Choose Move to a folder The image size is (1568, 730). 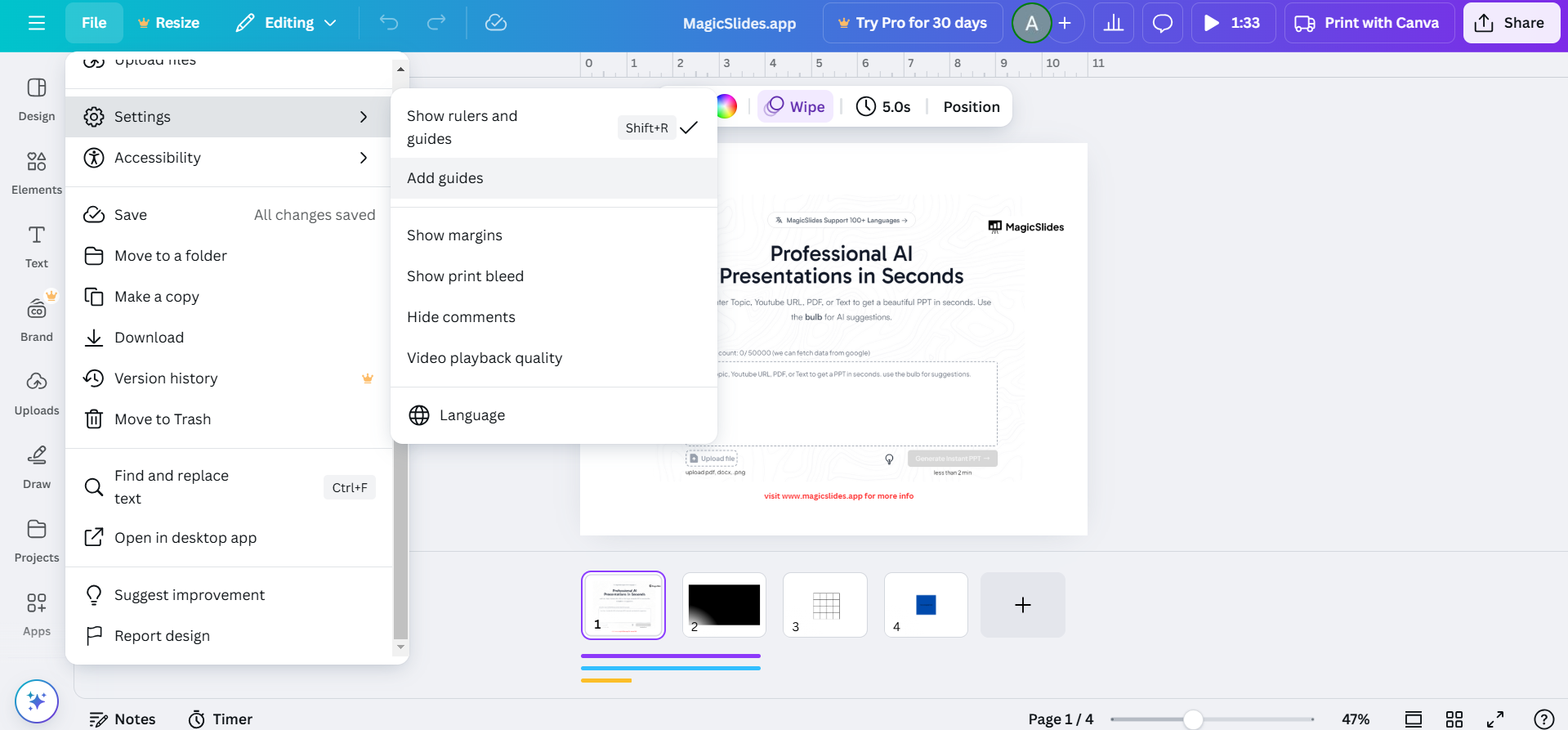[x=229, y=256]
